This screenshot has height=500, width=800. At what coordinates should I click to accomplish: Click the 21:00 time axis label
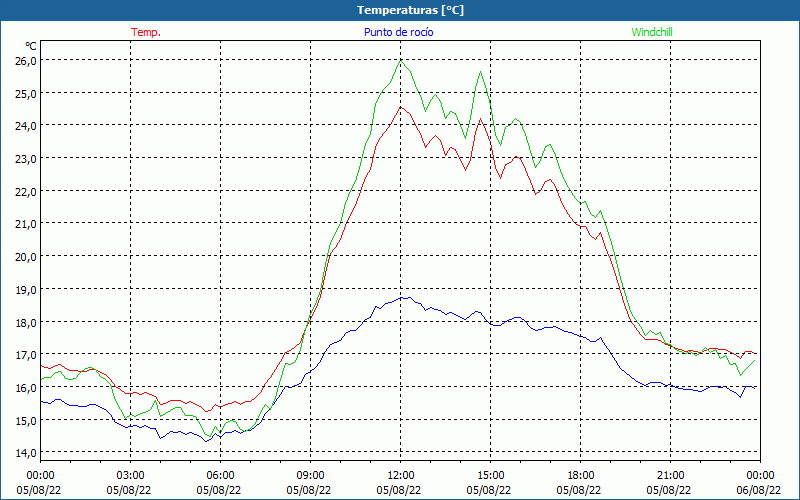click(670, 475)
